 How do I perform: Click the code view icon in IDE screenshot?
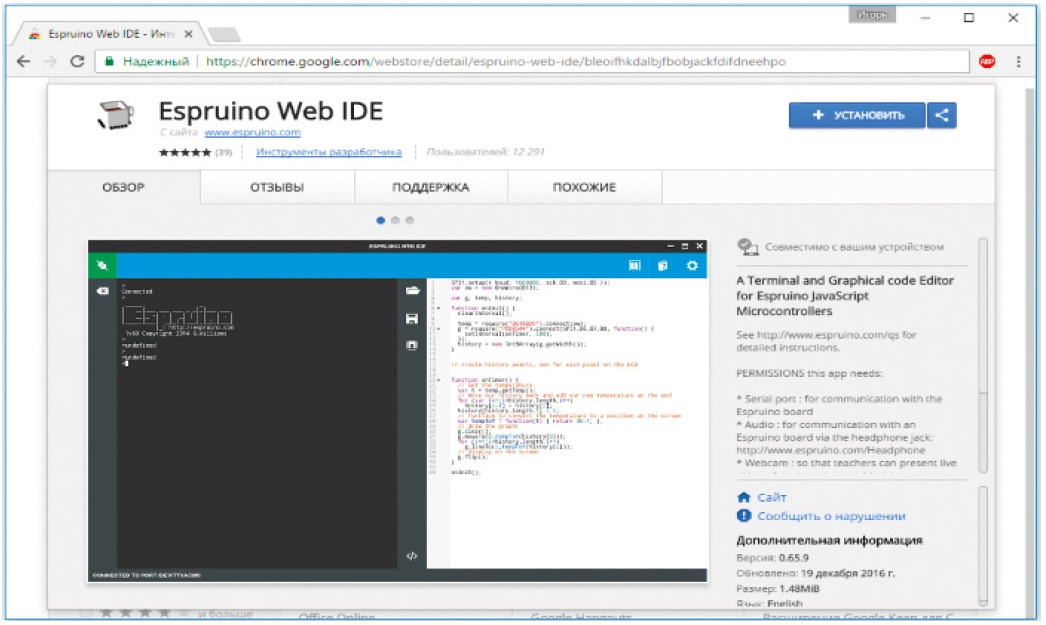412,556
